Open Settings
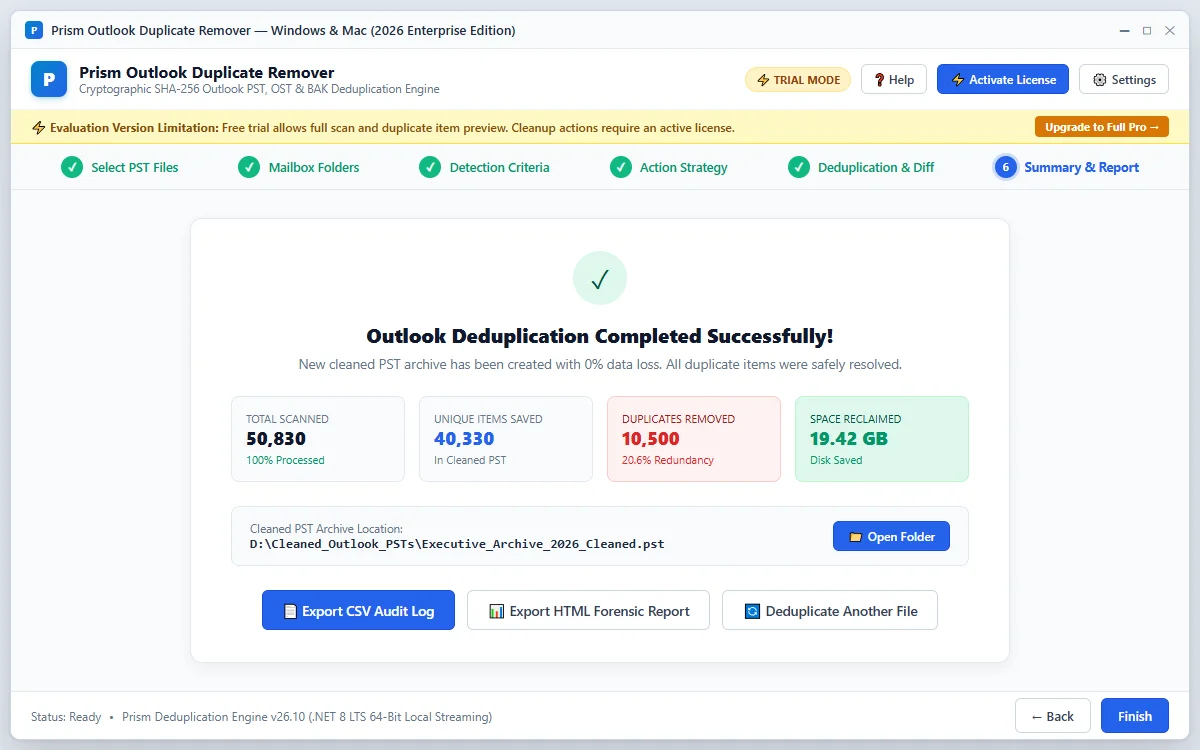This screenshot has width=1200, height=750. 1124,80
